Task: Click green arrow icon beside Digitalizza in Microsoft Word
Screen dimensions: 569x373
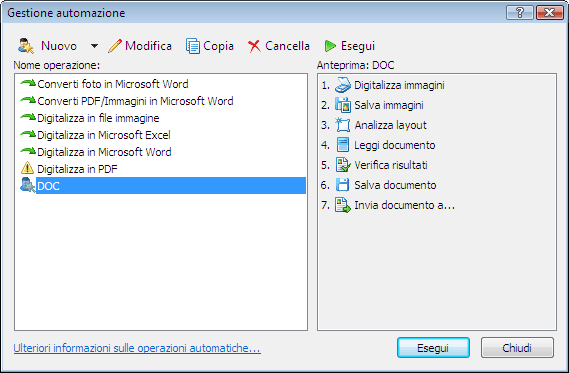Action: coord(28,151)
